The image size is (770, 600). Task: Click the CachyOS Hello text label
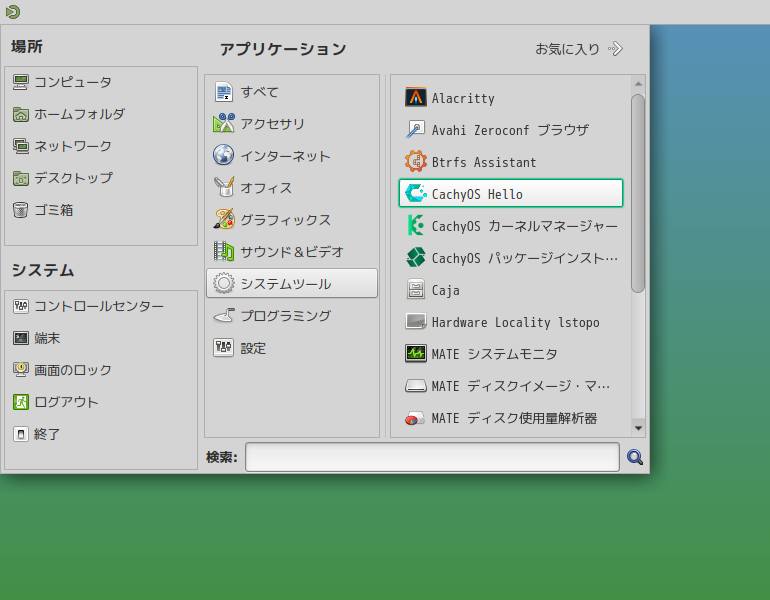[x=477, y=194]
